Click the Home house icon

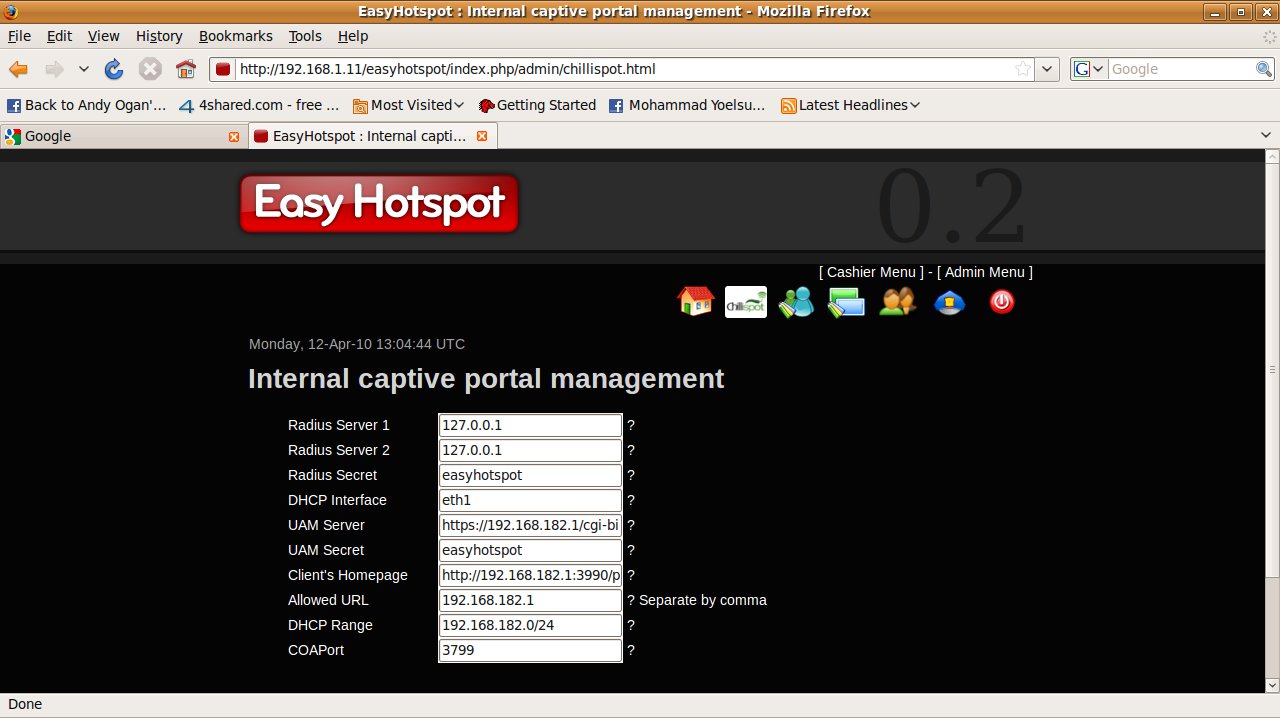[x=696, y=301]
